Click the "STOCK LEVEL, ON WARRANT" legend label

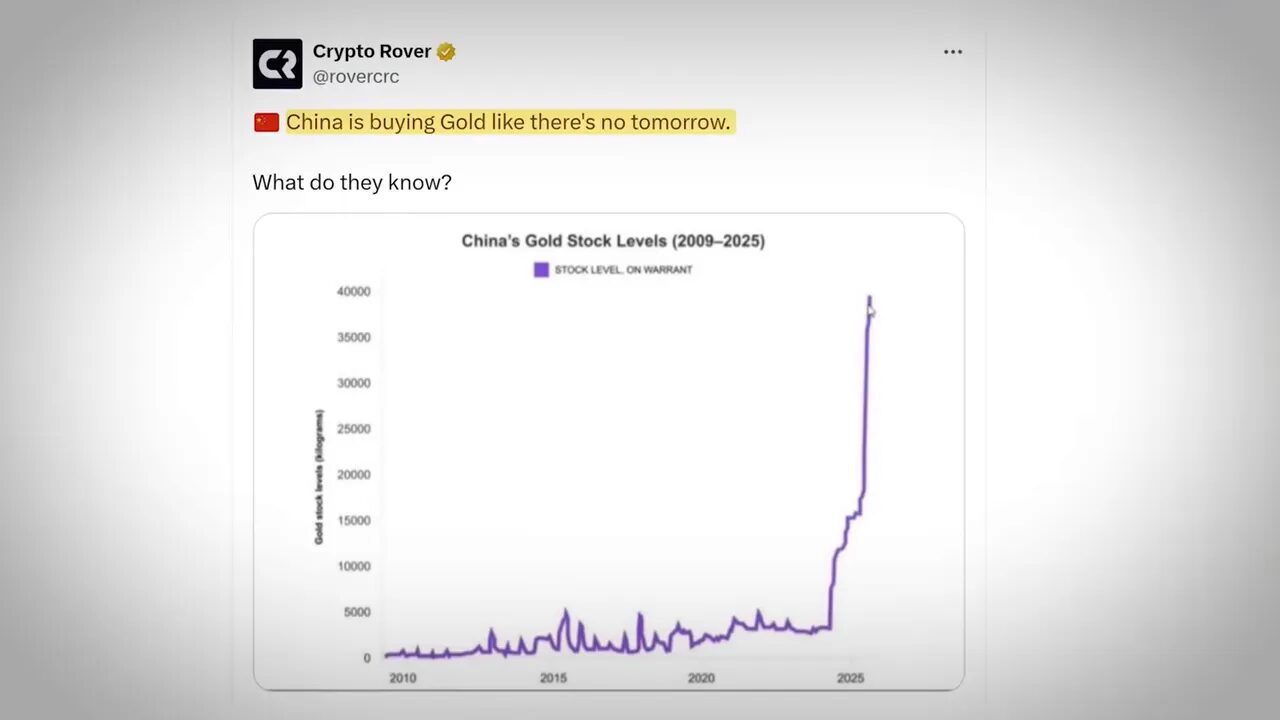pos(623,270)
